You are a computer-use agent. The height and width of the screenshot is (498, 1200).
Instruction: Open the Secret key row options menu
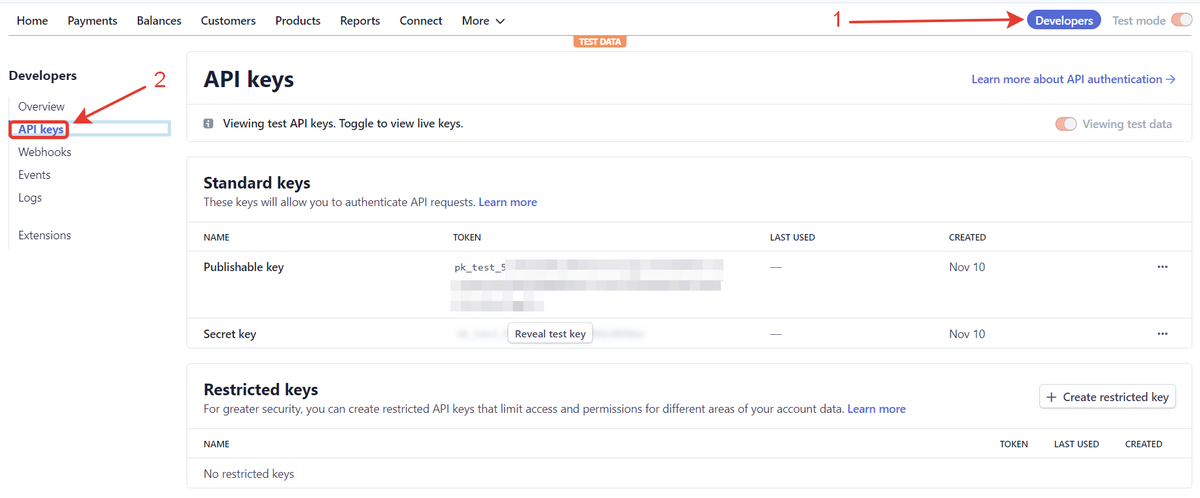(x=1162, y=333)
